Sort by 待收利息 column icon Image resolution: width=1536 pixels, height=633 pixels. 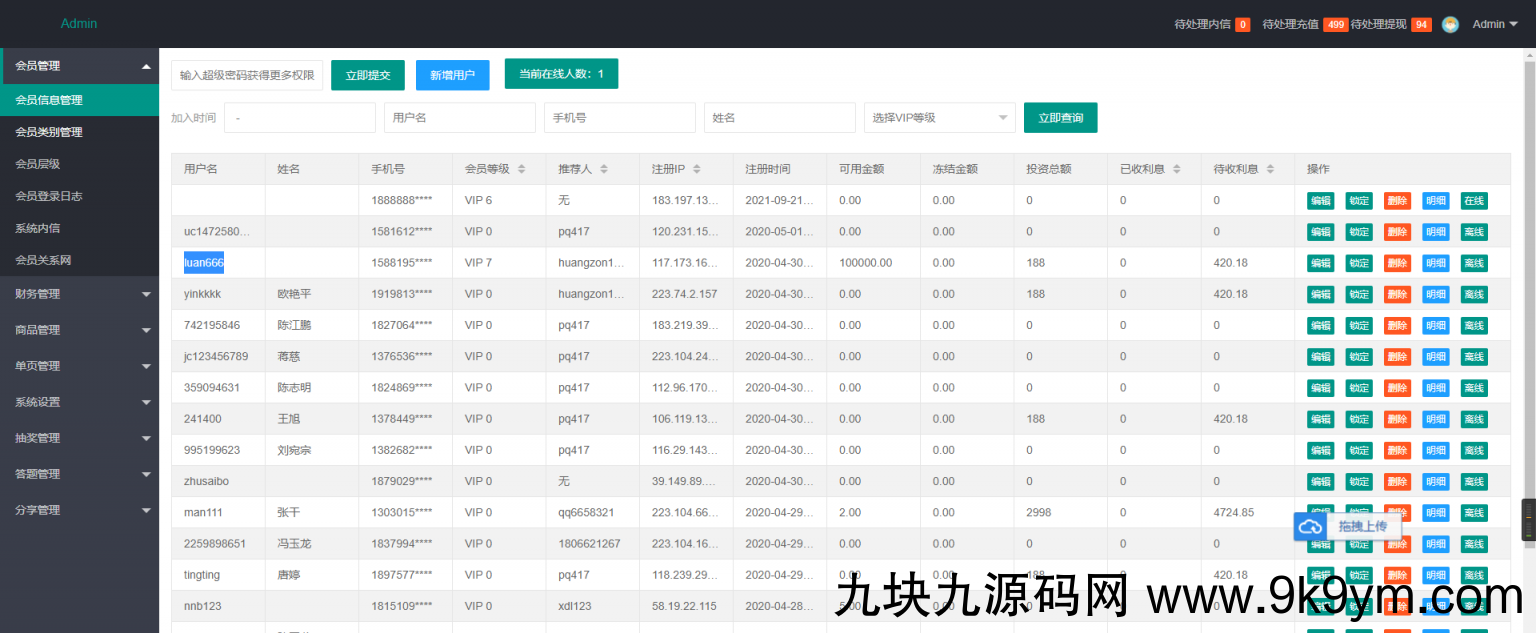(1270, 169)
